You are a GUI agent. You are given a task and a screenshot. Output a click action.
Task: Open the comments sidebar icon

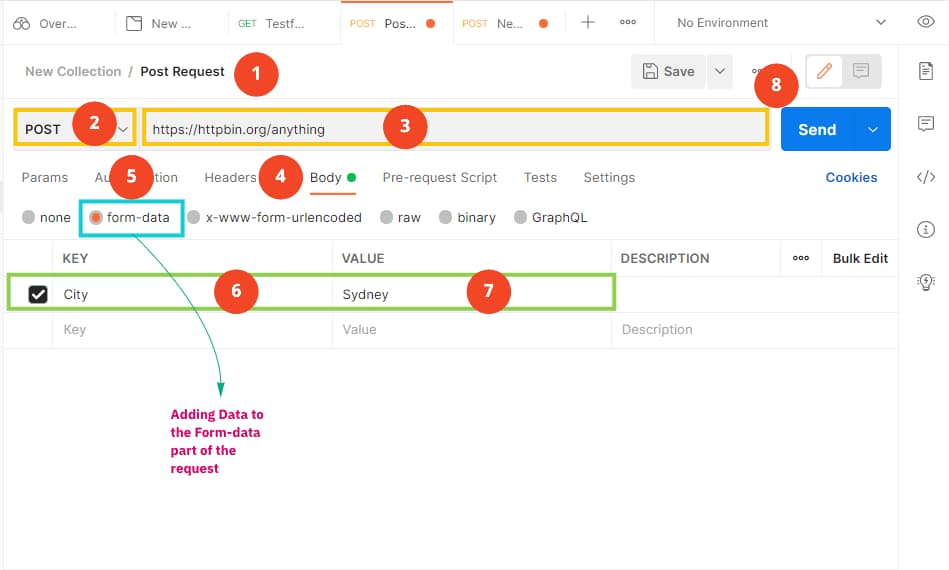click(925, 124)
